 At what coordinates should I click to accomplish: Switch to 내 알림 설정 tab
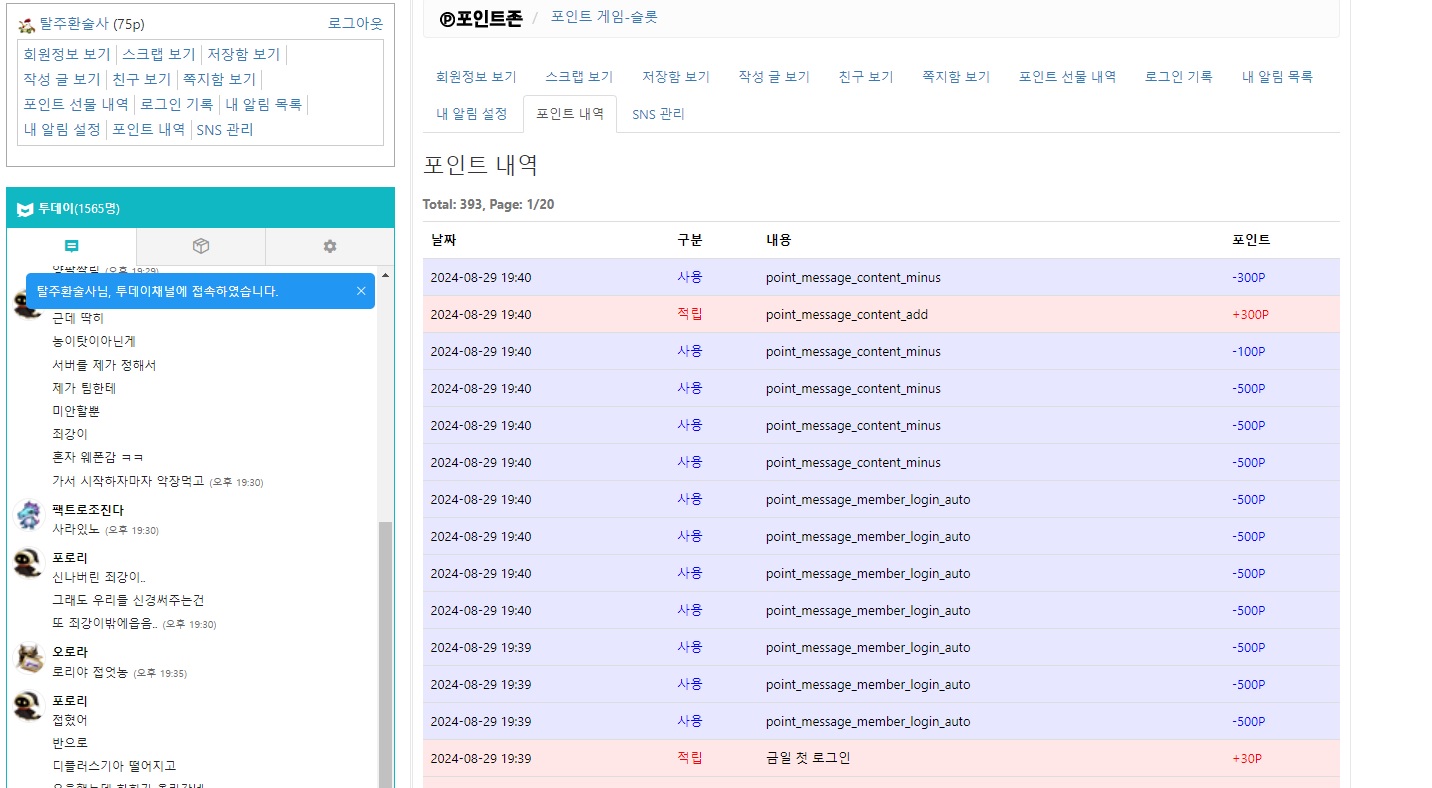pyautogui.click(x=472, y=114)
